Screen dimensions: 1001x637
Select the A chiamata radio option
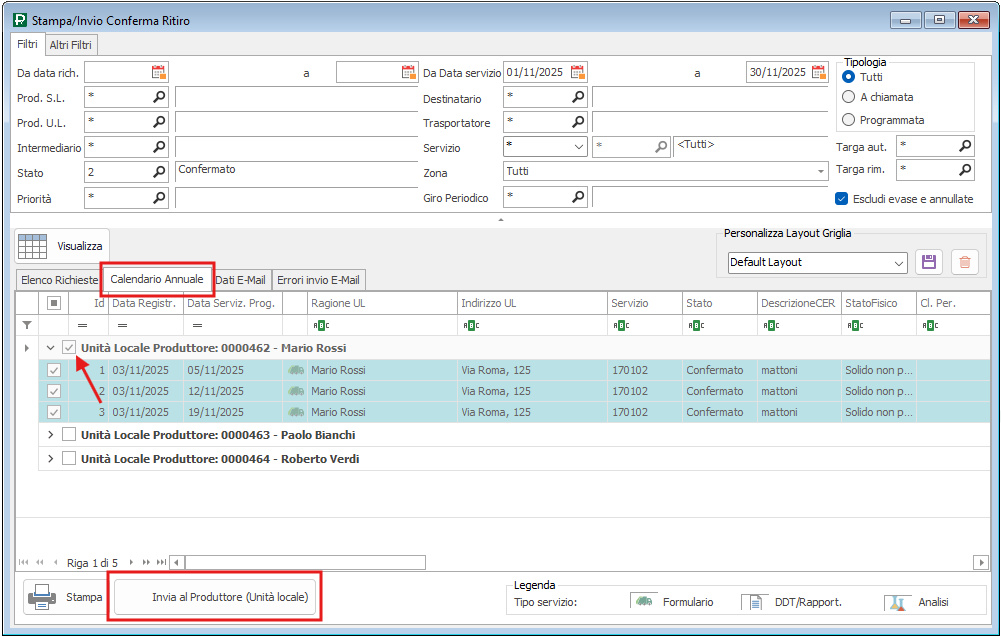click(x=849, y=97)
